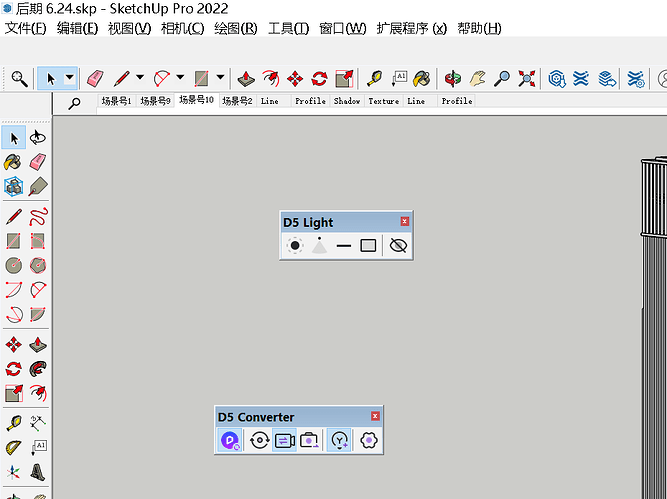Click the D5 Converter sync model icon
Viewport: 667px width, 499px height.
point(259,440)
